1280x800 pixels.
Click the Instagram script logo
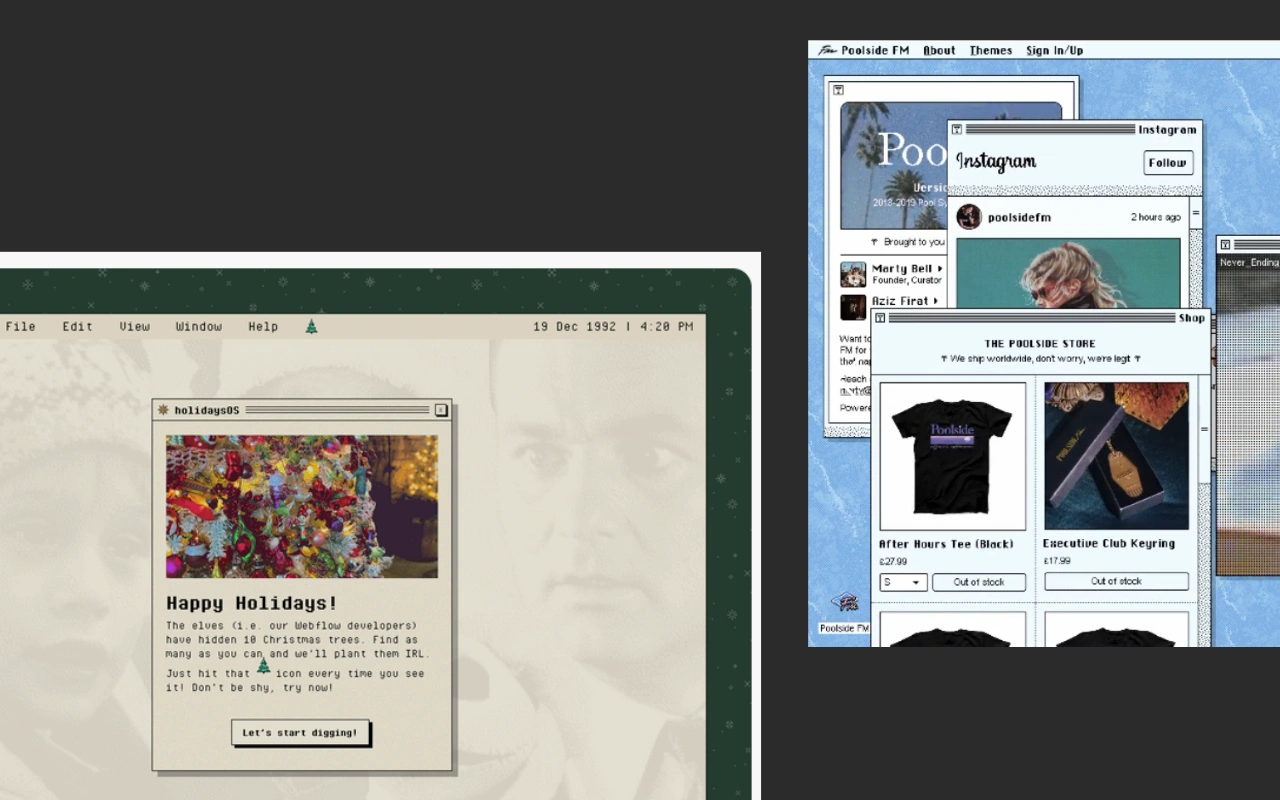point(996,162)
